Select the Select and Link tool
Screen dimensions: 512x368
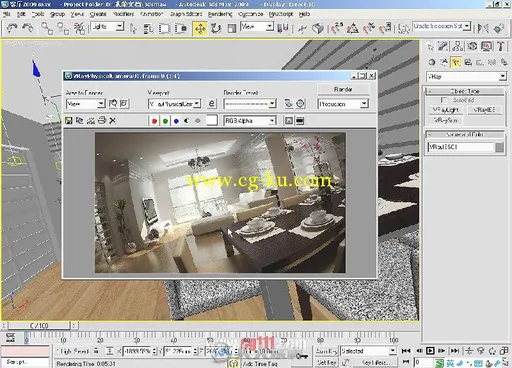47,28
